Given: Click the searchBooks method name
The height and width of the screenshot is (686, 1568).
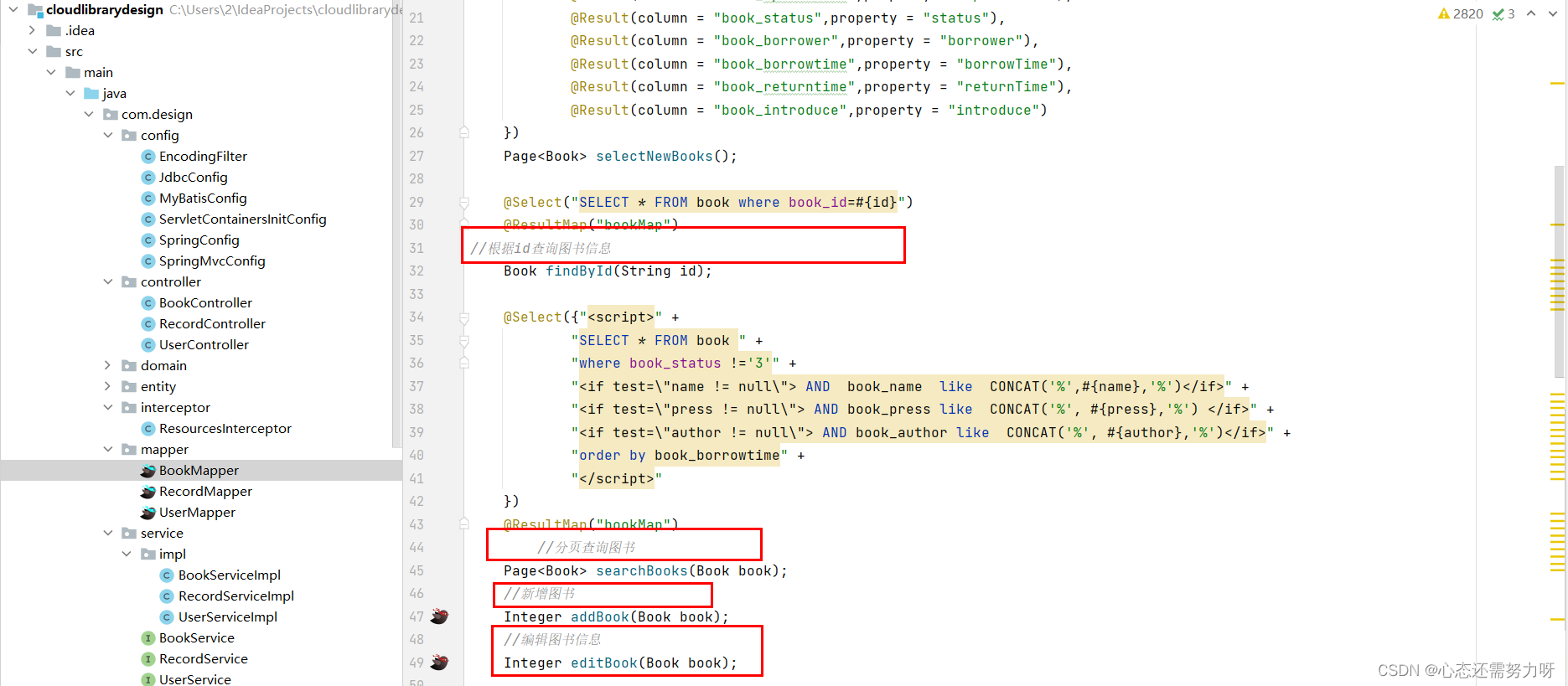Looking at the screenshot, I should pyautogui.click(x=642, y=570).
